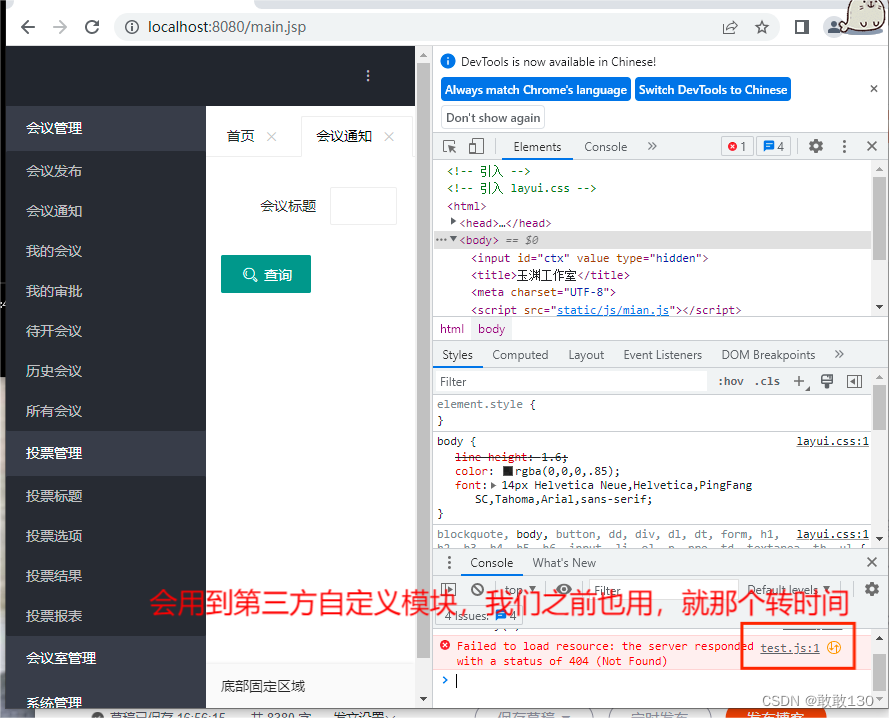Close the DevTools panel
This screenshot has width=889, height=718.
(x=872, y=146)
